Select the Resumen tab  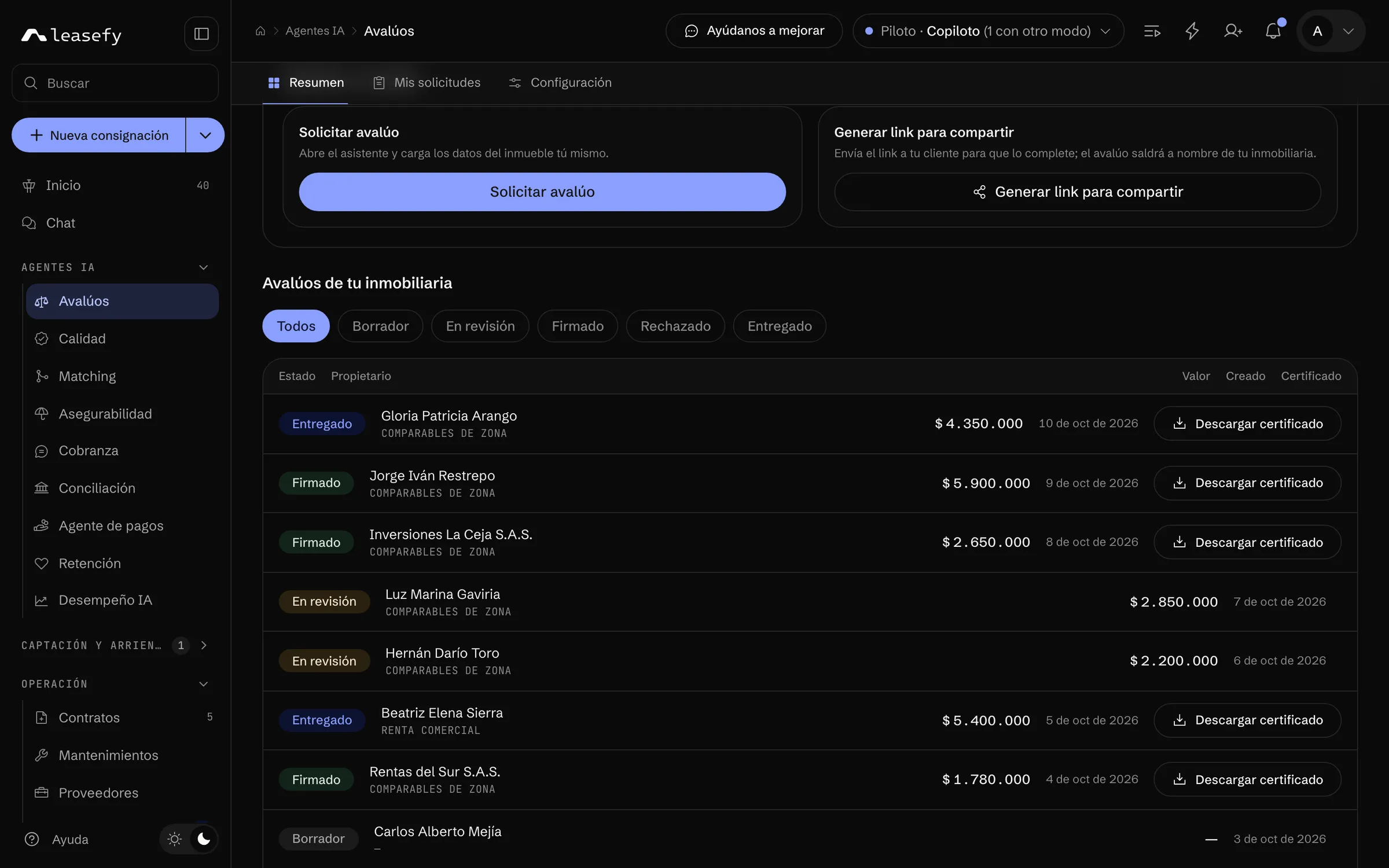click(x=306, y=83)
